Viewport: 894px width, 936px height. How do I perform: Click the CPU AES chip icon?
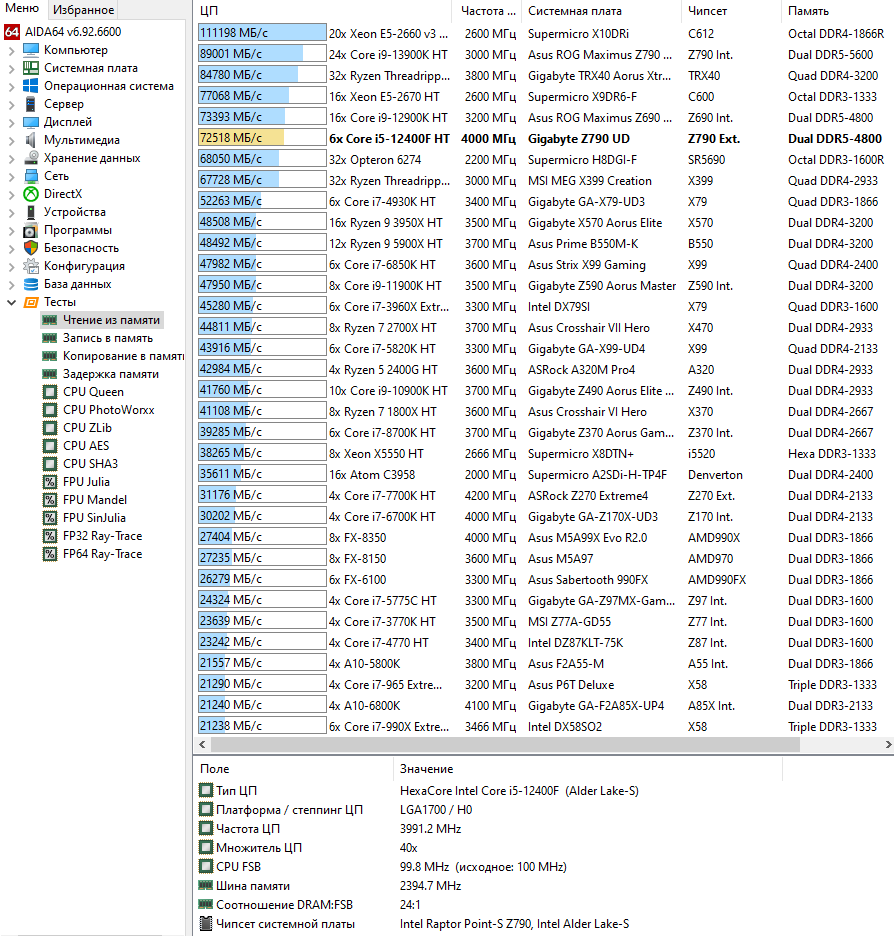coord(50,446)
